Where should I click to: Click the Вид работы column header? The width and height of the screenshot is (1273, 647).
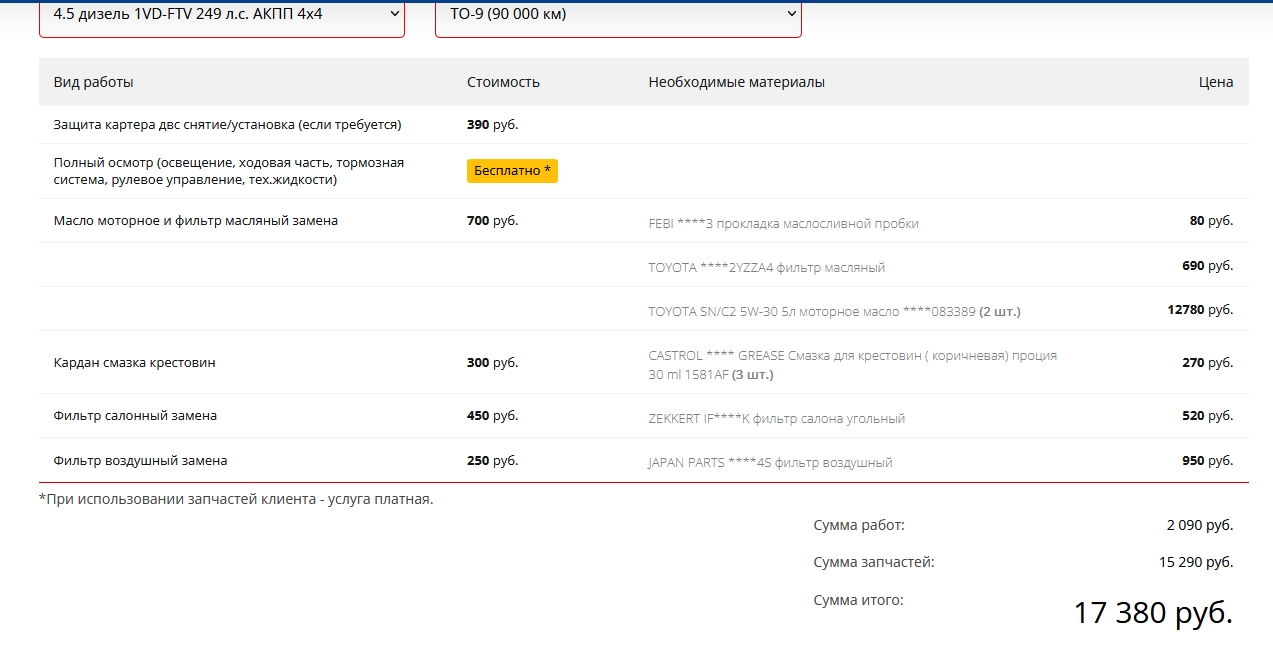pos(93,82)
